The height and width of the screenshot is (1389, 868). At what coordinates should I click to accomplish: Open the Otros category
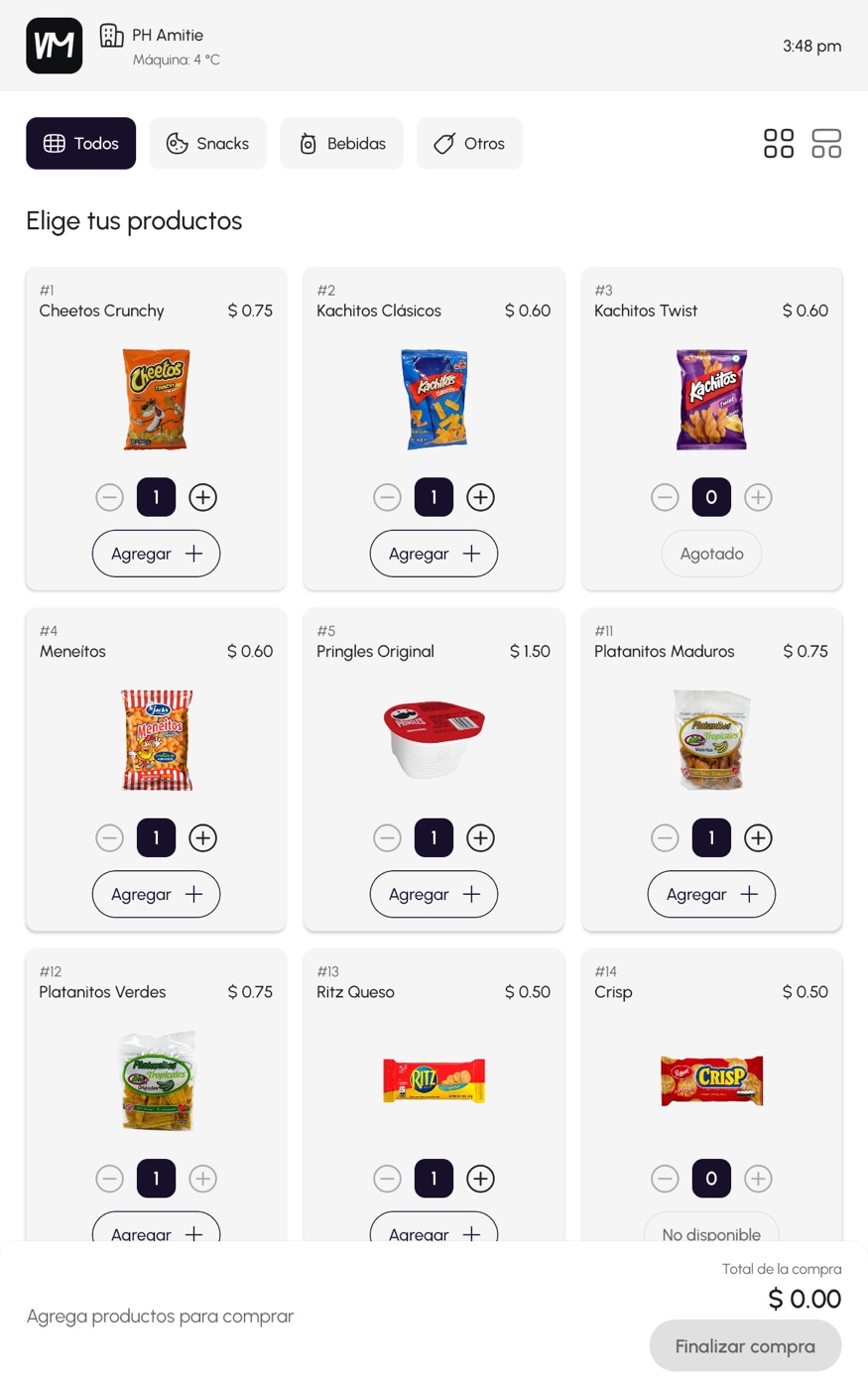[469, 144]
